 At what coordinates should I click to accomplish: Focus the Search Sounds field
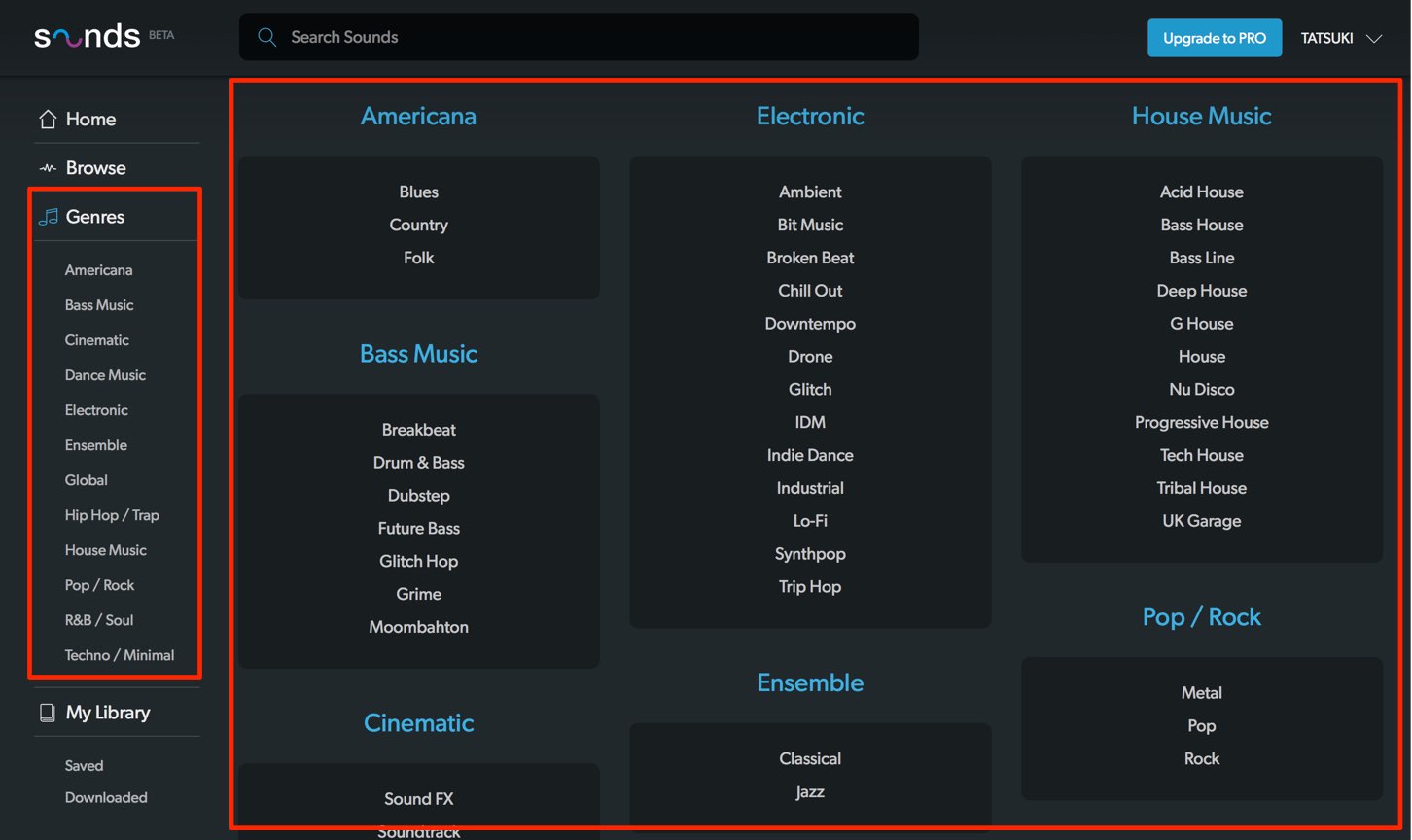coord(579,37)
